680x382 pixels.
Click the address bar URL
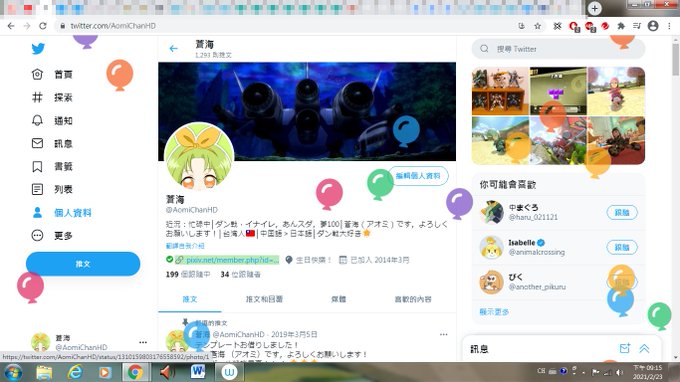pyautogui.click(x=113, y=26)
